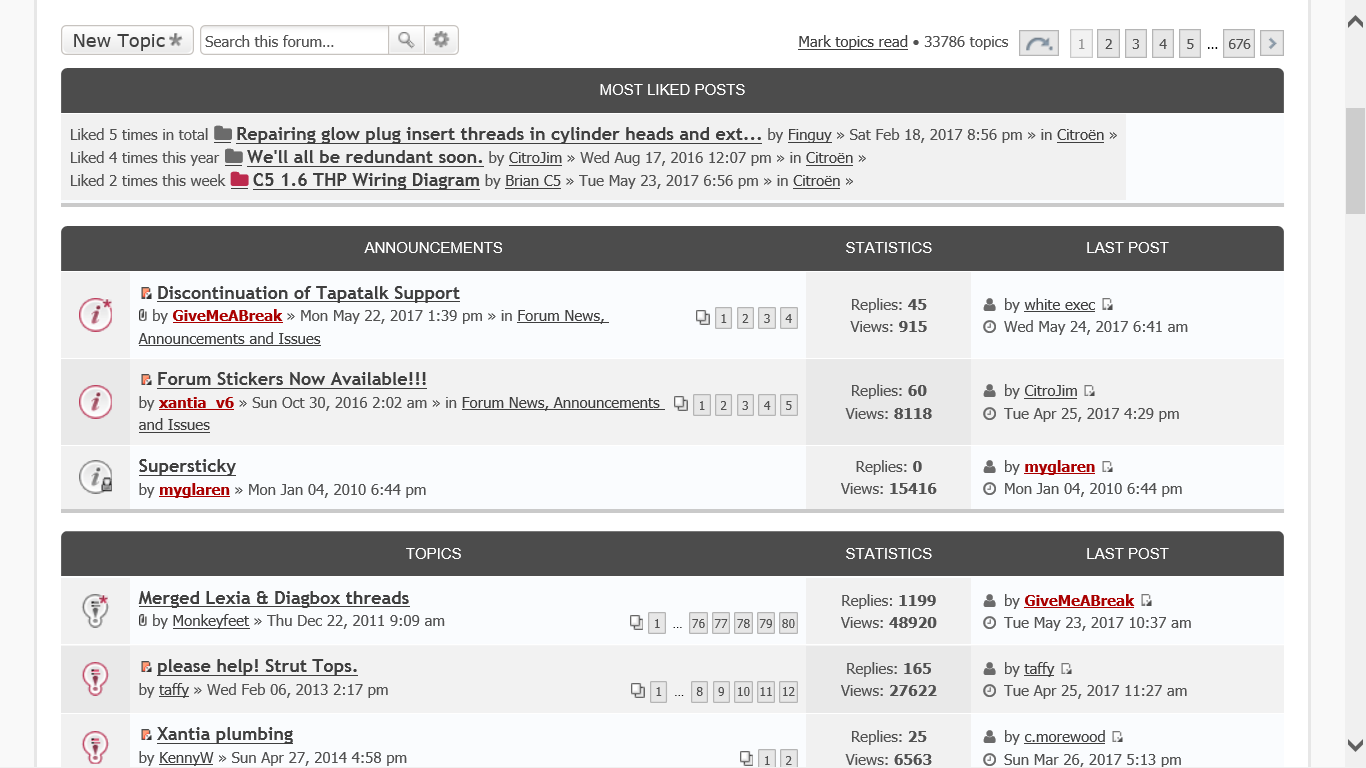Go to forum page 5
The width and height of the screenshot is (1366, 768).
[x=1189, y=43]
